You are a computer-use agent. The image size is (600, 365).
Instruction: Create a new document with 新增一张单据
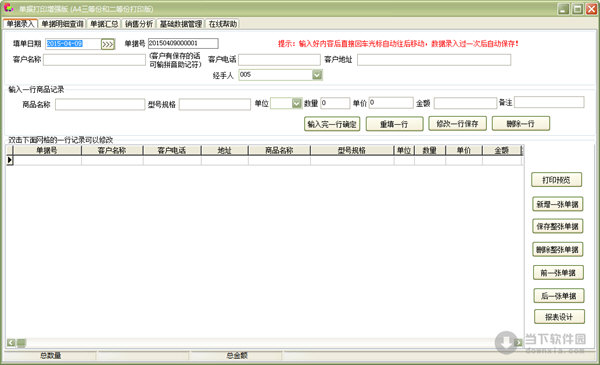(558, 204)
